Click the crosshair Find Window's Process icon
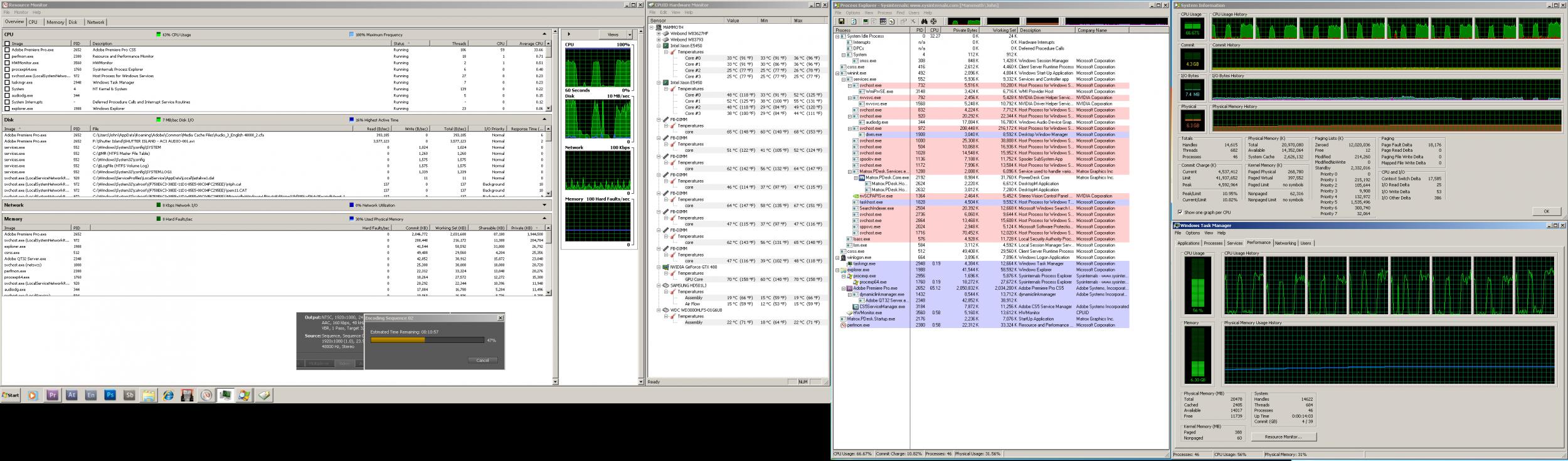This screenshot has width=1568, height=461. coord(933,21)
